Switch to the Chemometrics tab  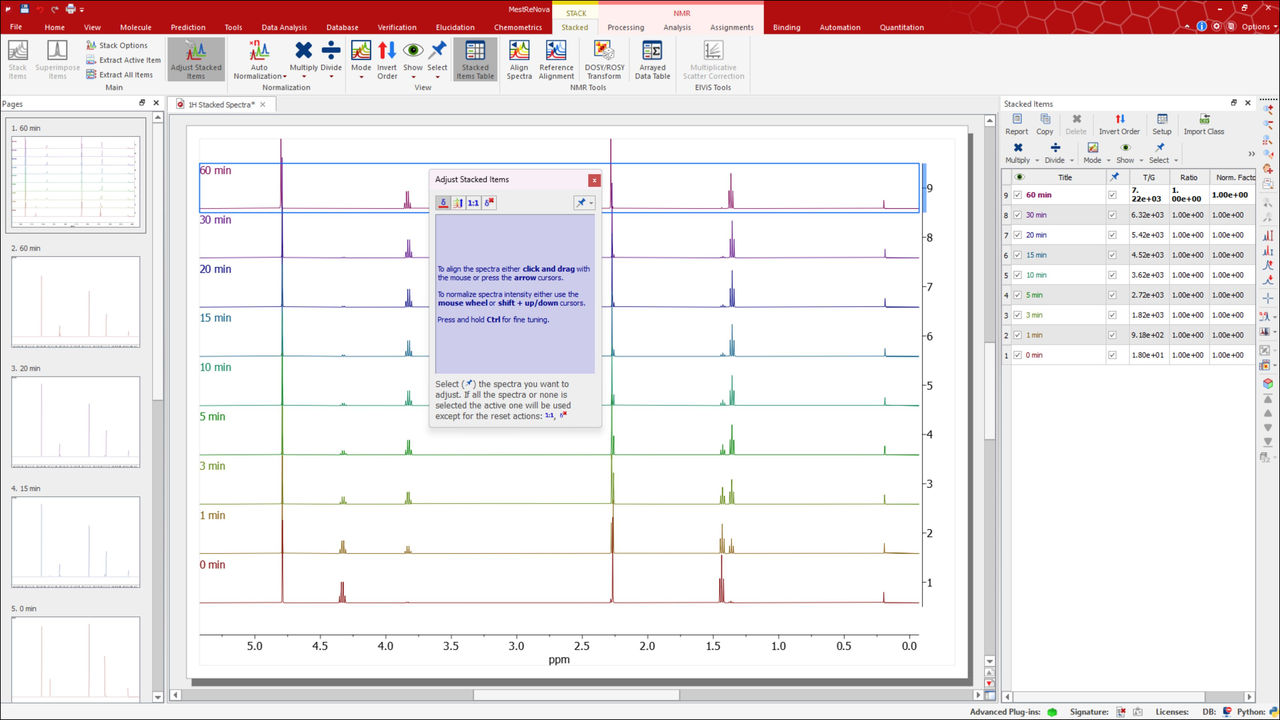[x=518, y=27]
